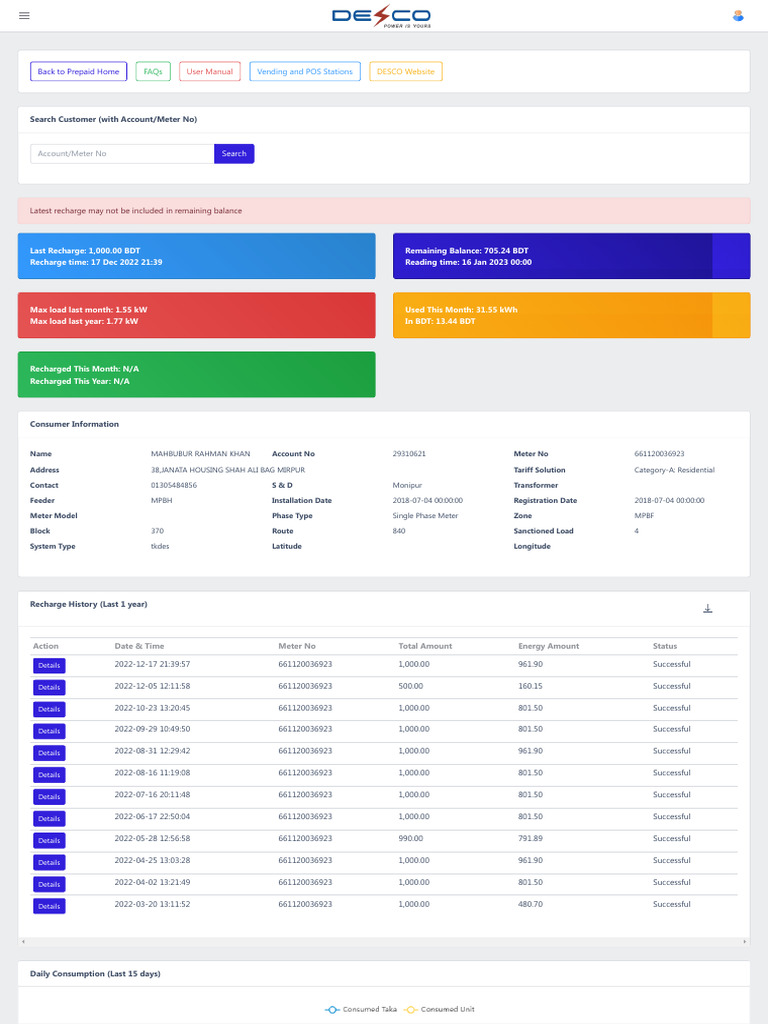The image size is (768, 1024).
Task: Click the DESCO logo in the header
Action: tap(381, 16)
